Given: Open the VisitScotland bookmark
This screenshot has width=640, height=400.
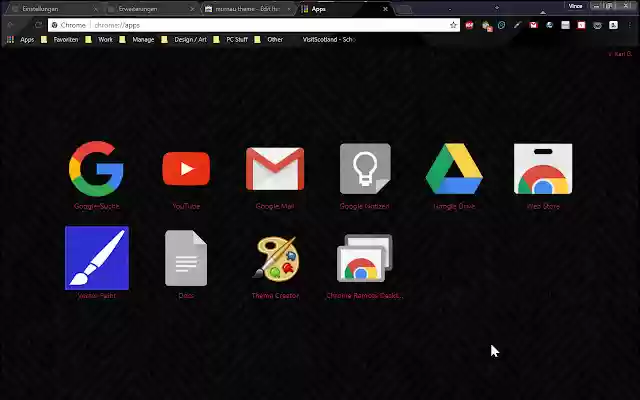Looking at the screenshot, I should coord(329,40).
